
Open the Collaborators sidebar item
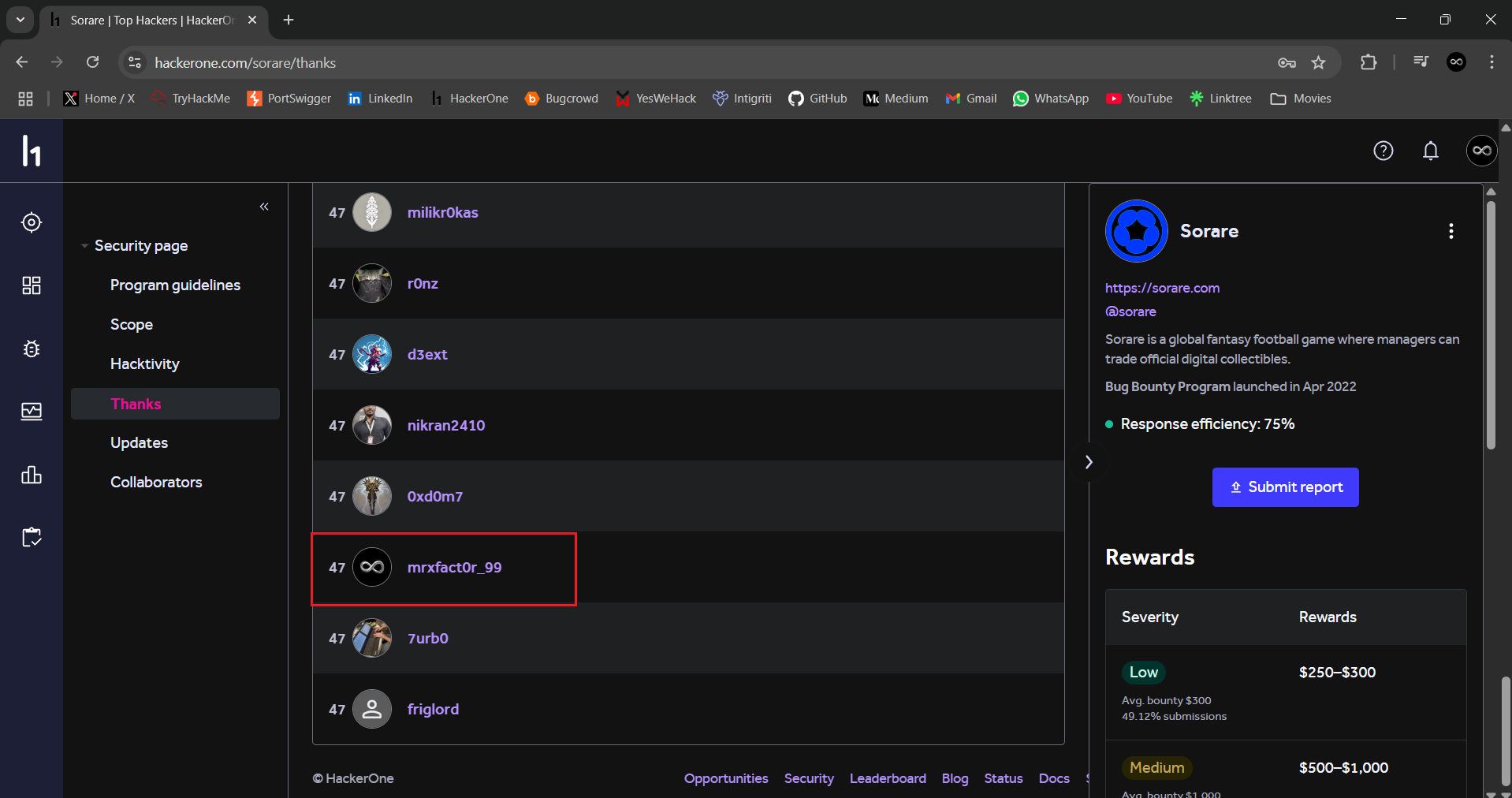[x=156, y=483]
